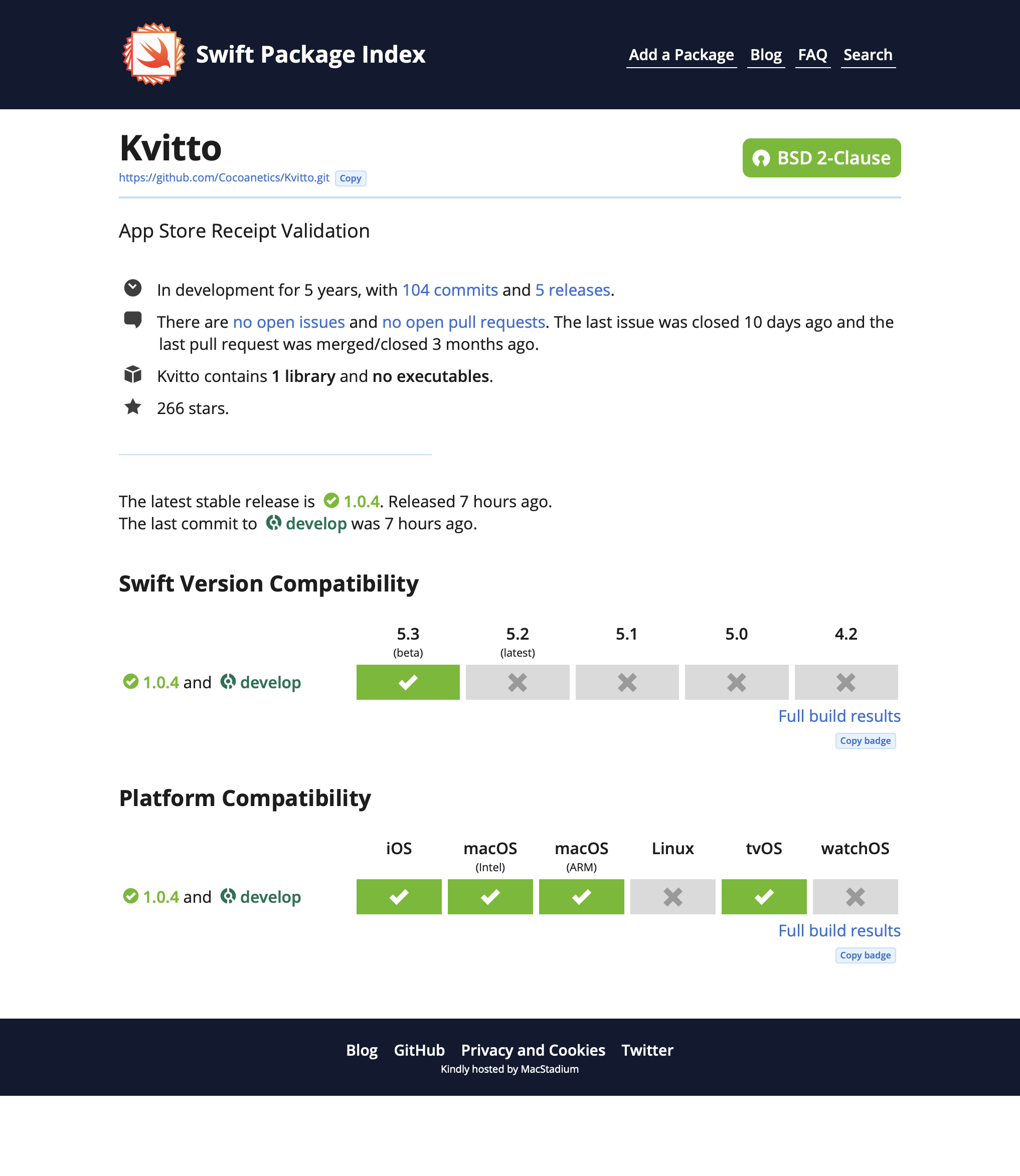This screenshot has height=1176, width=1020.
Task: Open Search in the header
Action: (x=868, y=55)
